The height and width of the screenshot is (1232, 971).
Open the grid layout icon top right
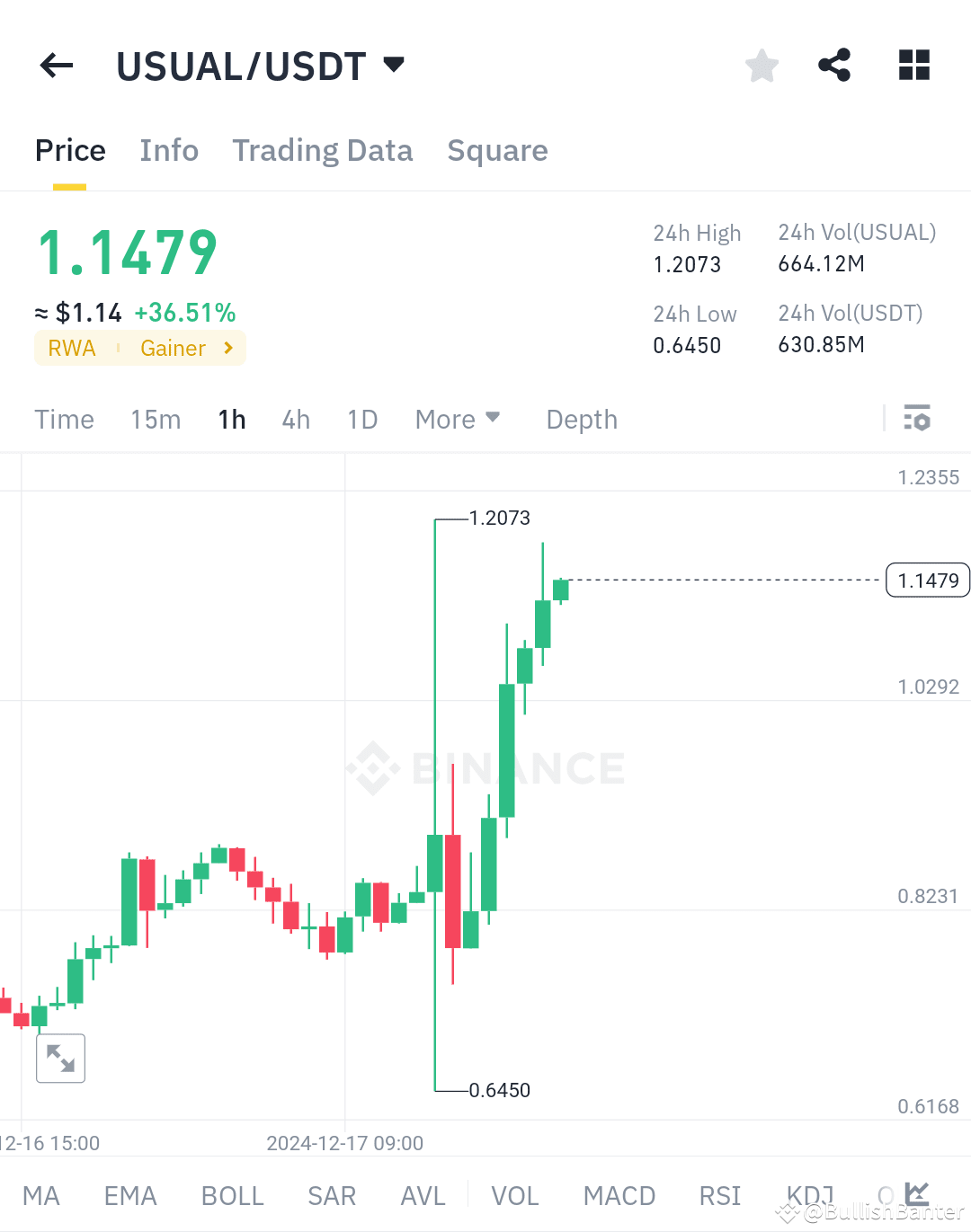913,65
